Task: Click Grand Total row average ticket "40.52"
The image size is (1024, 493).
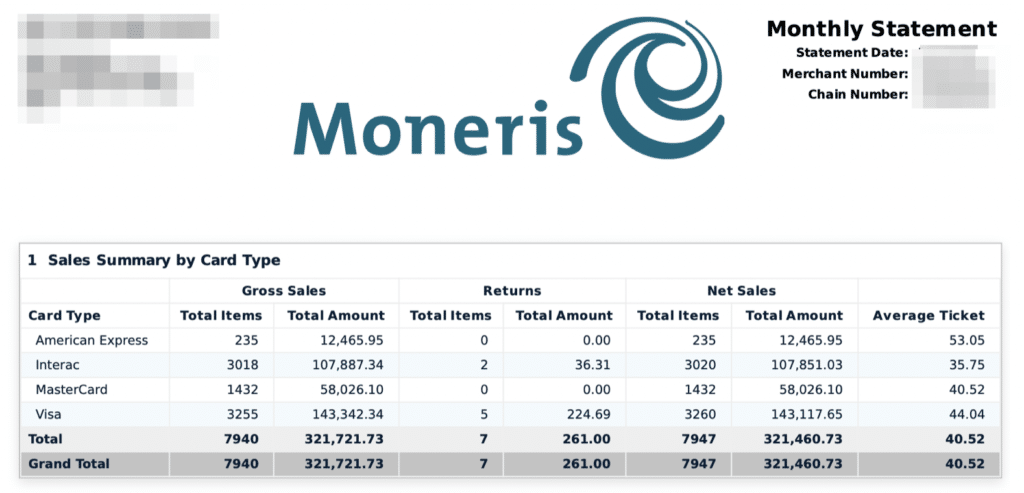Action: click(967, 464)
